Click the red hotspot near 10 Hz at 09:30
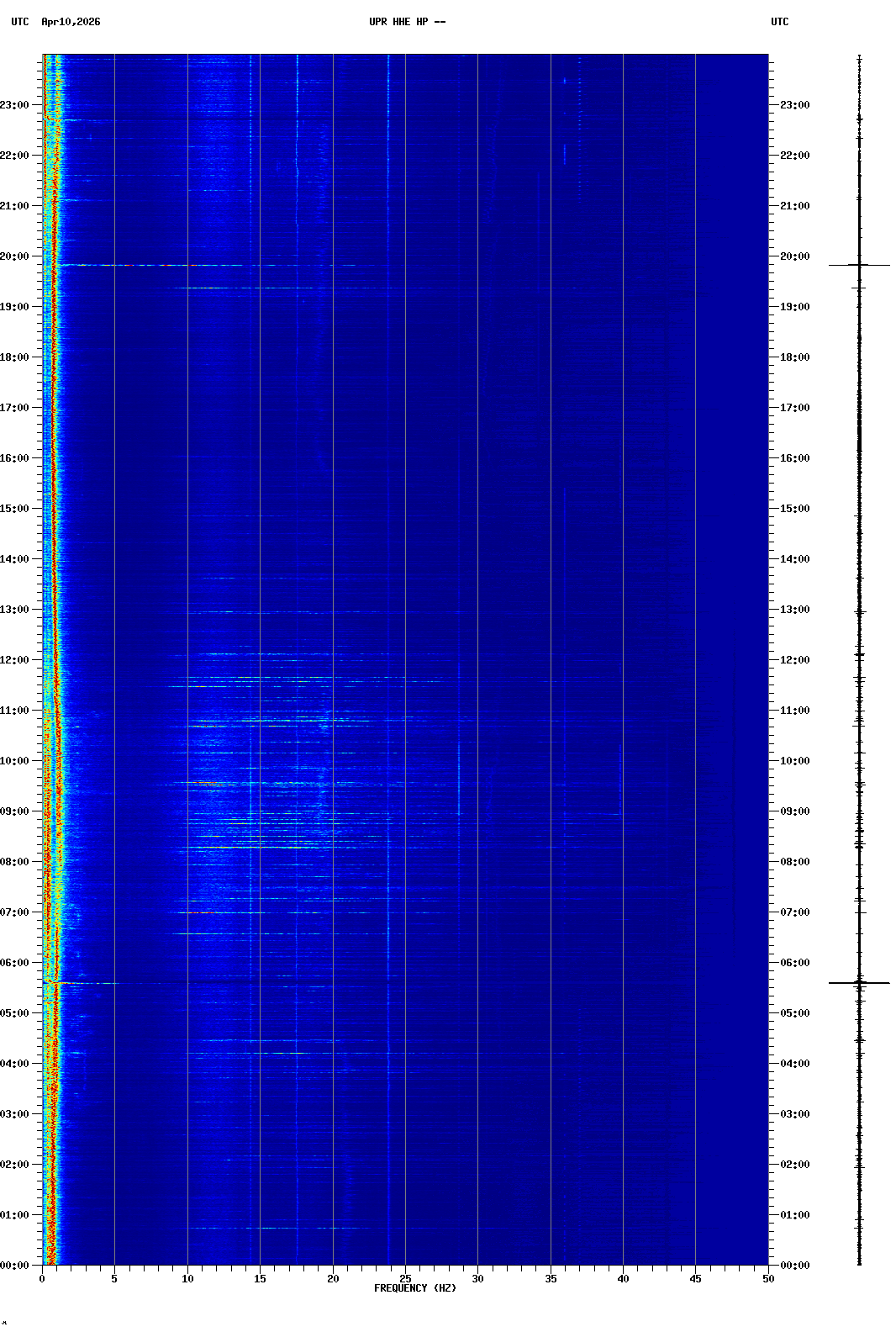 [x=204, y=783]
